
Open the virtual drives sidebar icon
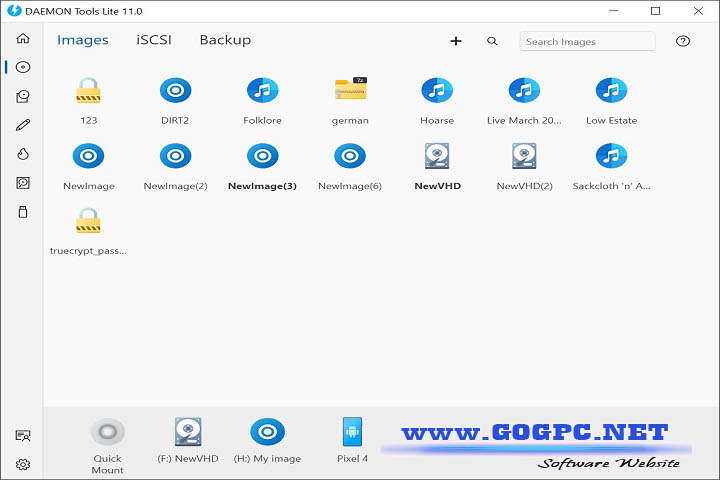pyautogui.click(x=23, y=96)
